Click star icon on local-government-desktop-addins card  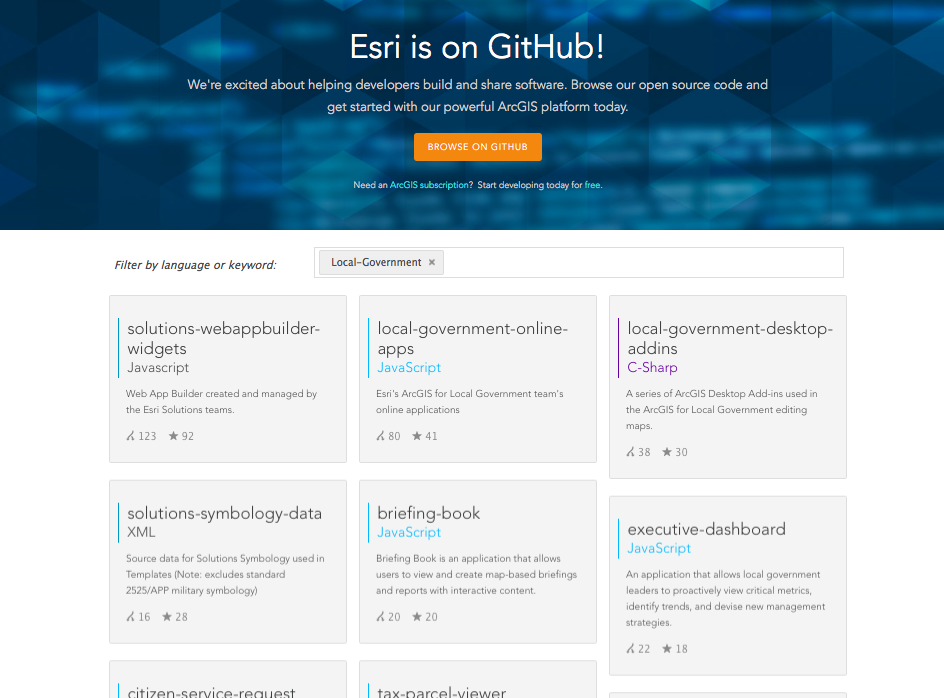coord(666,452)
